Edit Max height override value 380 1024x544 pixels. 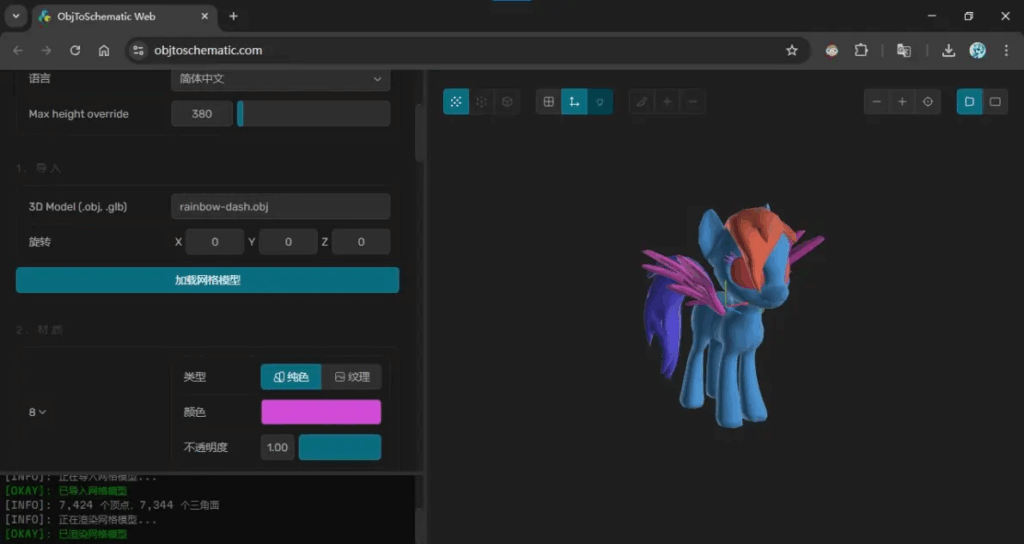202,114
